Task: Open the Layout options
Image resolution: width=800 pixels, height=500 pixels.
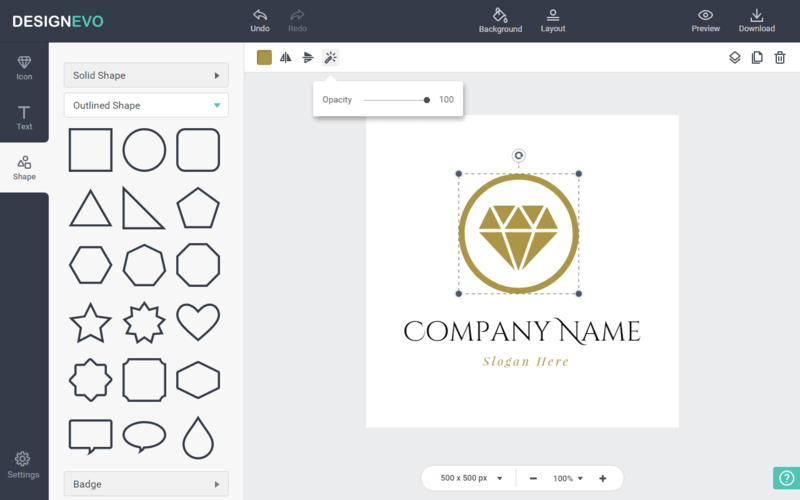Action: [x=553, y=15]
